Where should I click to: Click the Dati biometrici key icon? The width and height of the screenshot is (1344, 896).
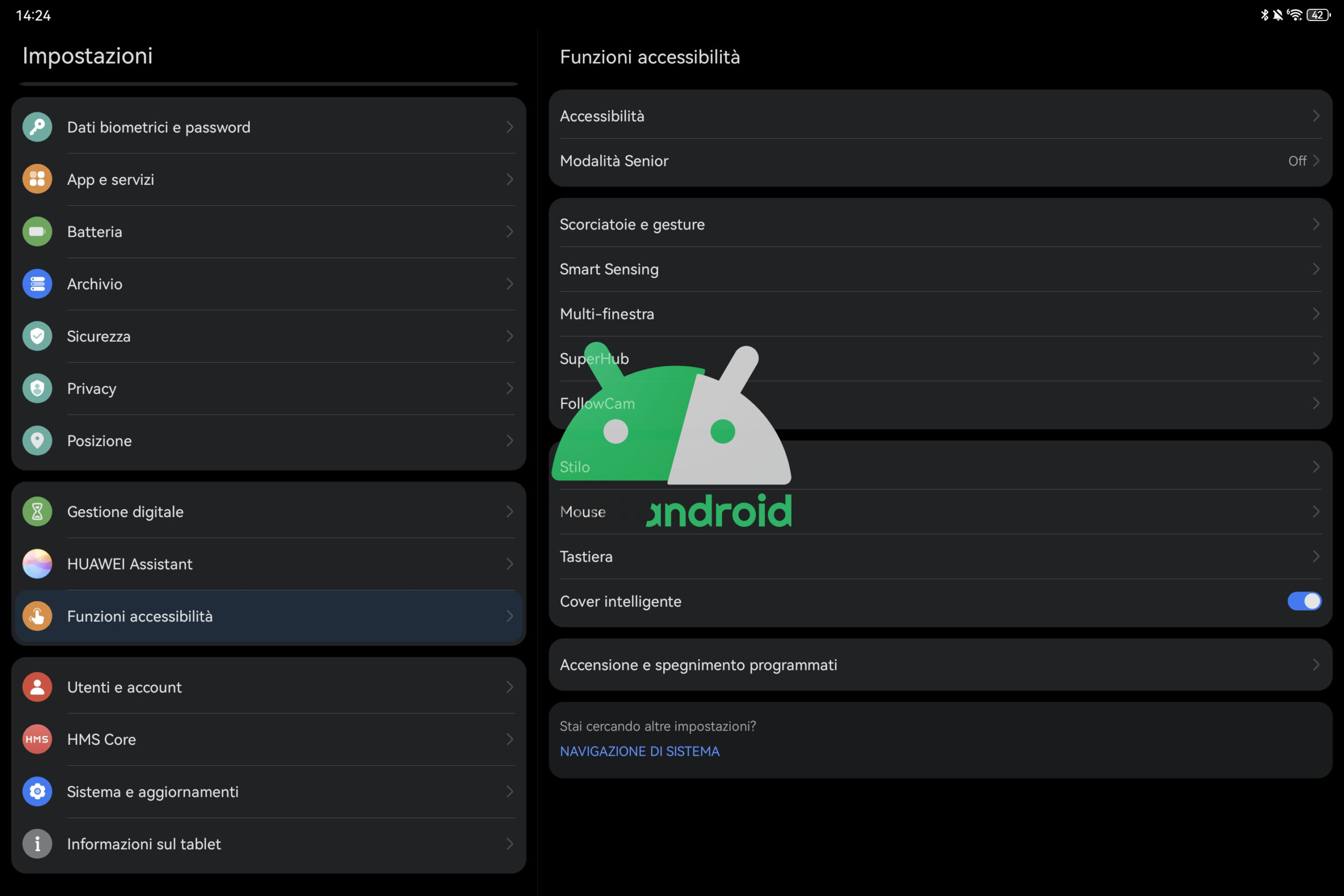pyautogui.click(x=37, y=127)
